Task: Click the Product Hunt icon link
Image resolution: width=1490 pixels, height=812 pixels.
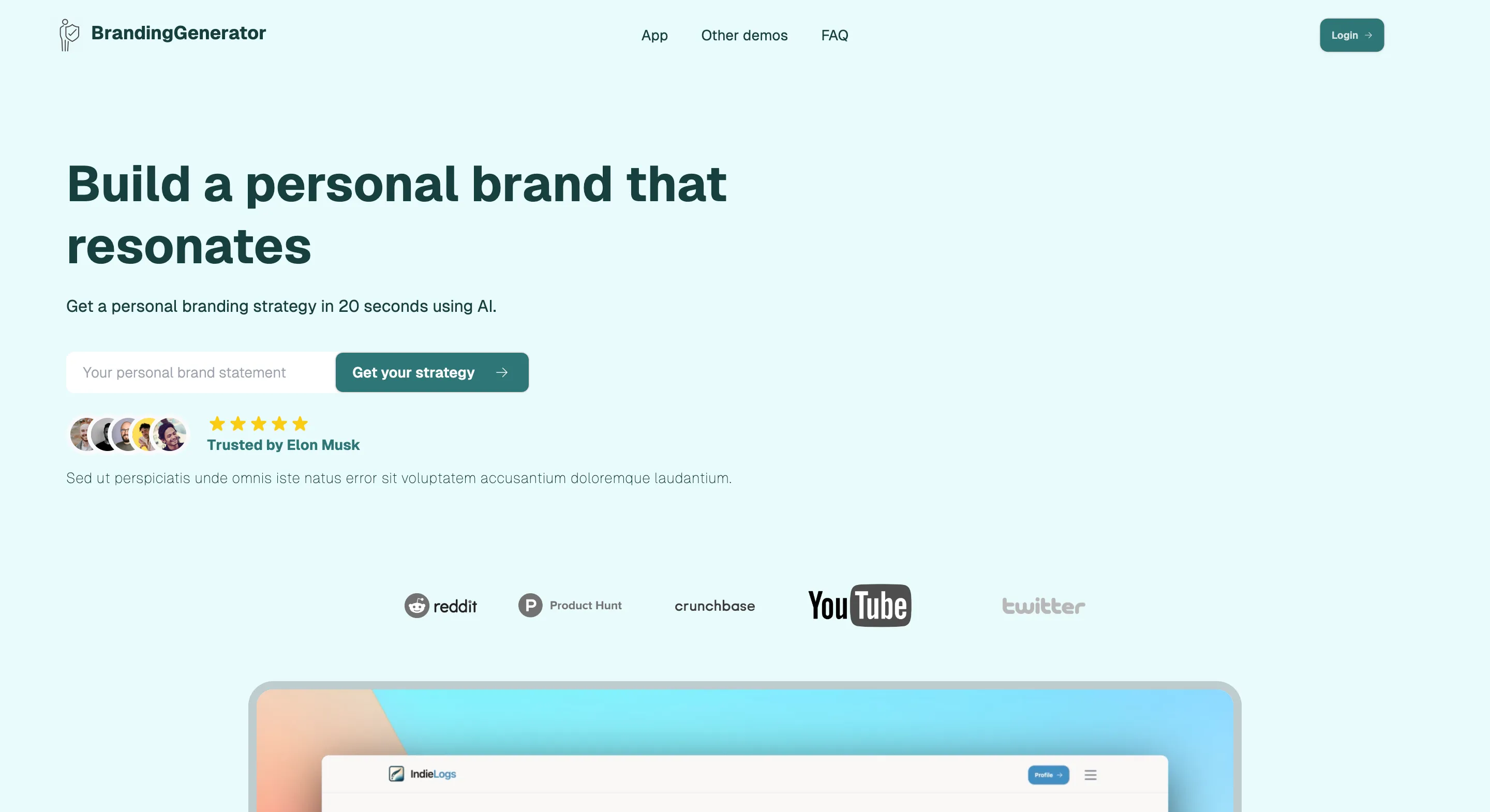Action: point(569,604)
